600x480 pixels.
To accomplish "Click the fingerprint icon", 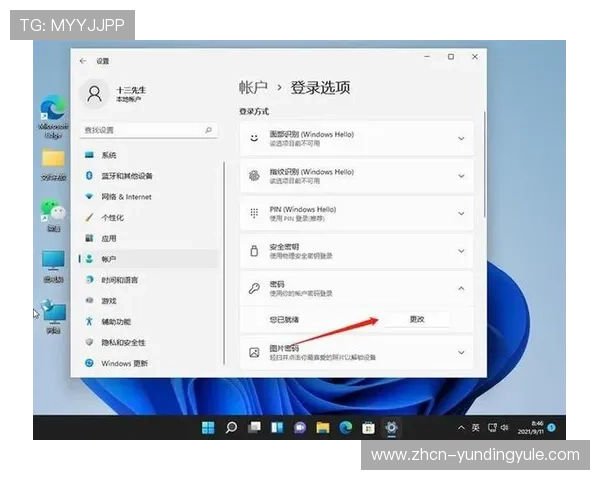I will coord(254,176).
